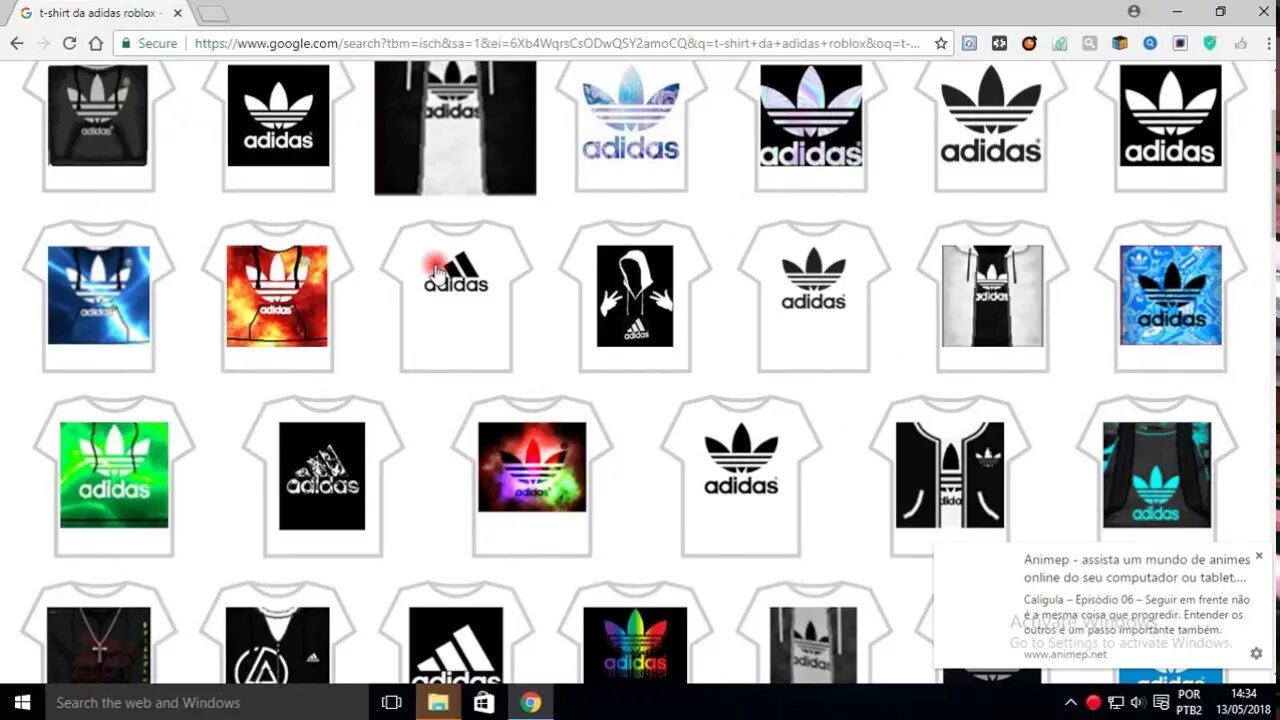The image size is (1280, 720).
Task: Open the network status tray icon
Action: 1116,702
